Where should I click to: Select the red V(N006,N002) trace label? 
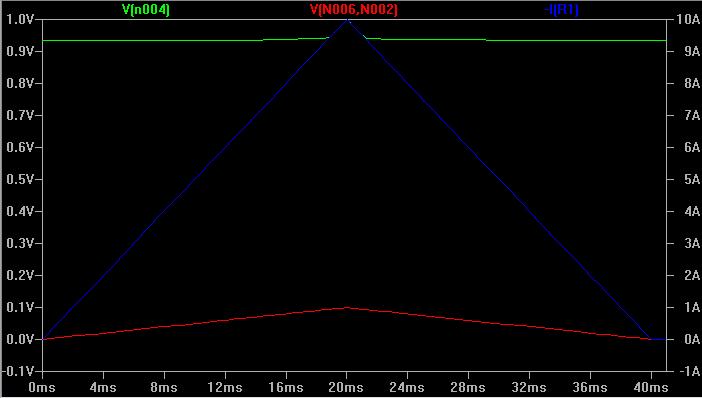[354, 9]
